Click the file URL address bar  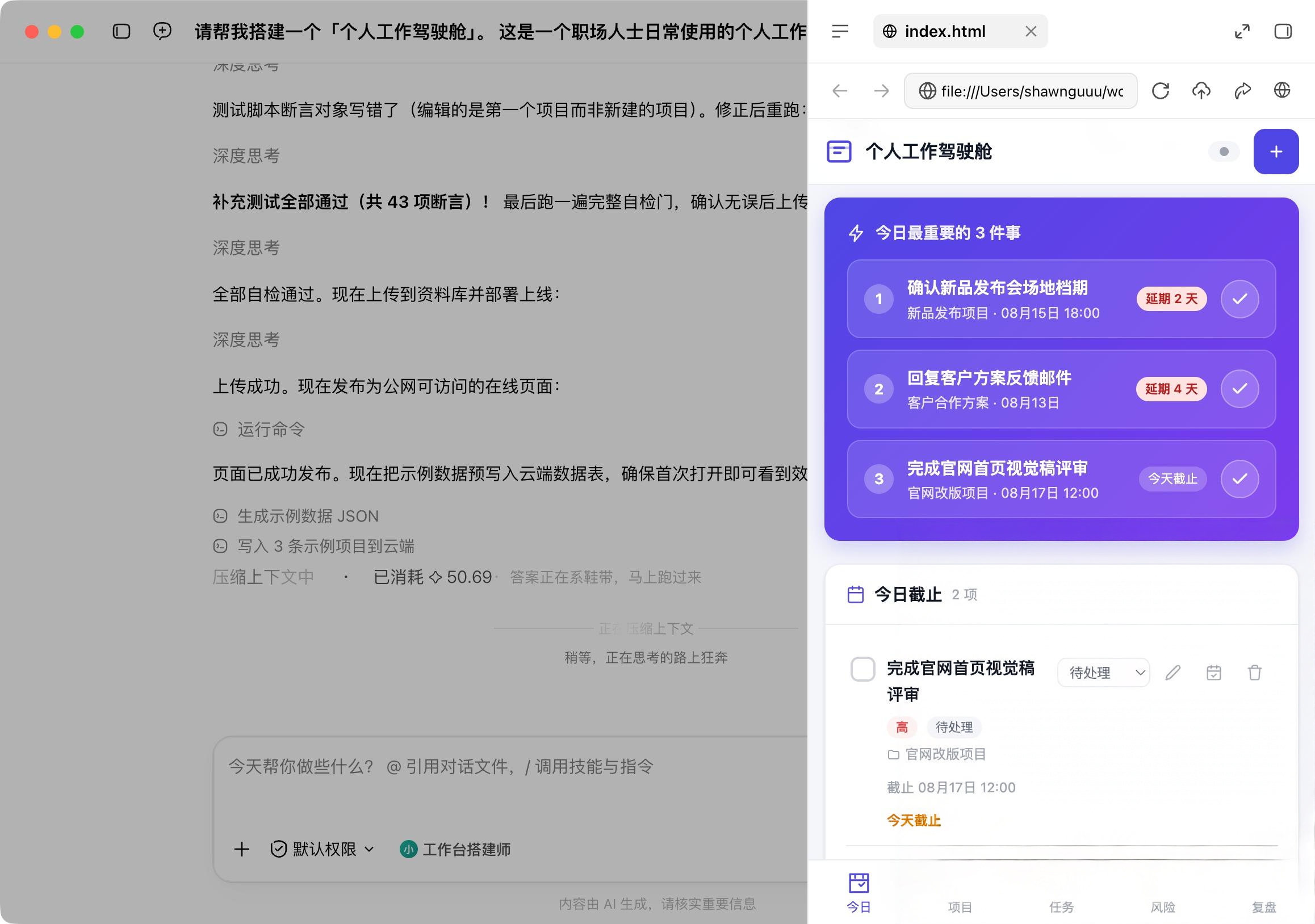[x=1021, y=90]
